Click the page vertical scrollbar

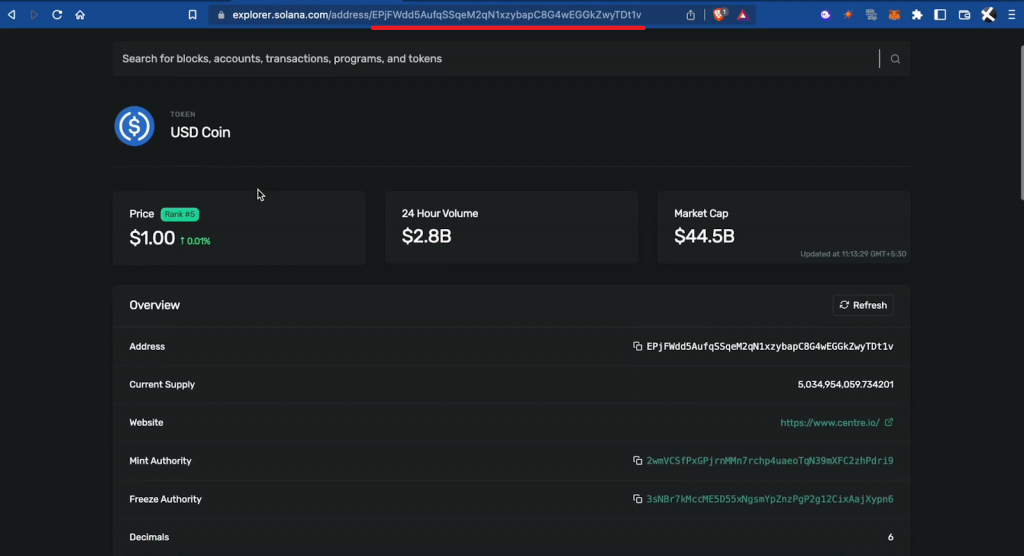pyautogui.click(x=1021, y=123)
